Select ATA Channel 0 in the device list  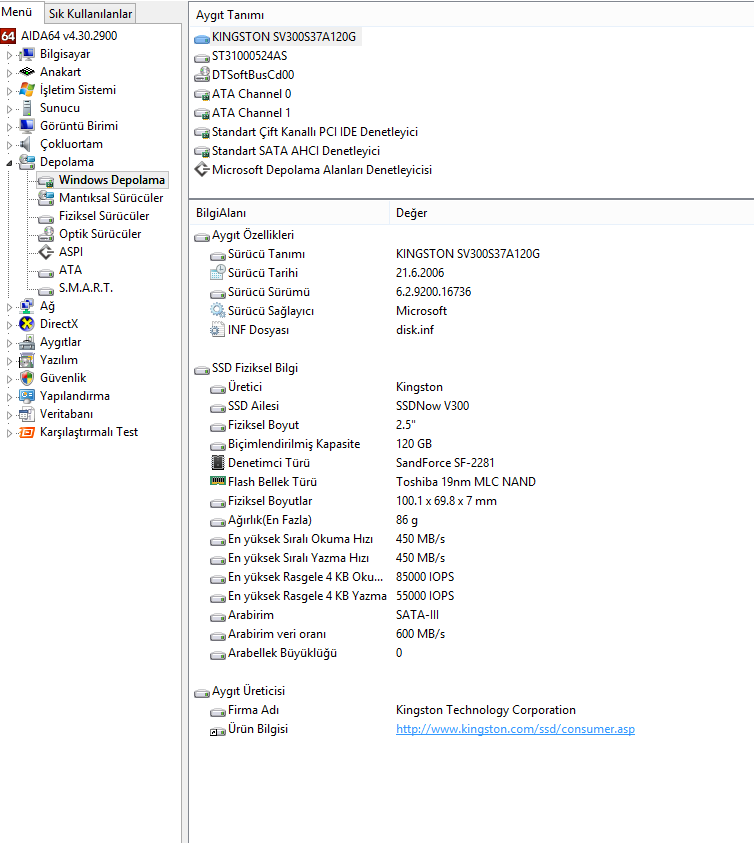[x=251, y=94]
